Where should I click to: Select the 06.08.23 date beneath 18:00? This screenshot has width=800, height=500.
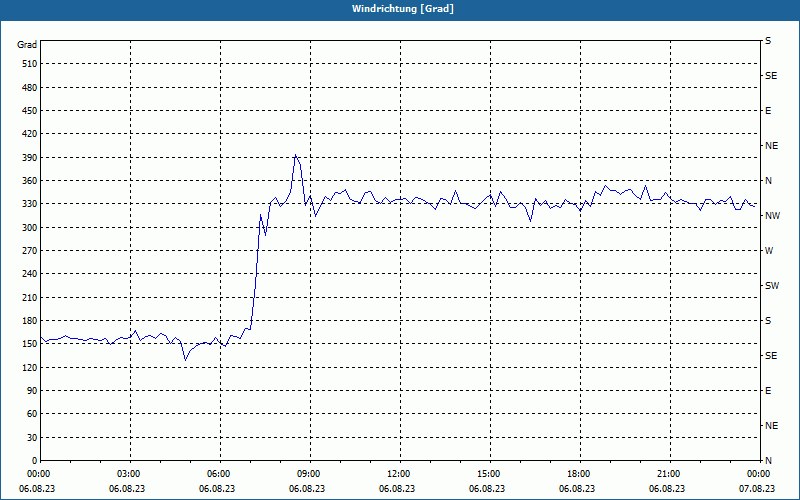point(577,489)
